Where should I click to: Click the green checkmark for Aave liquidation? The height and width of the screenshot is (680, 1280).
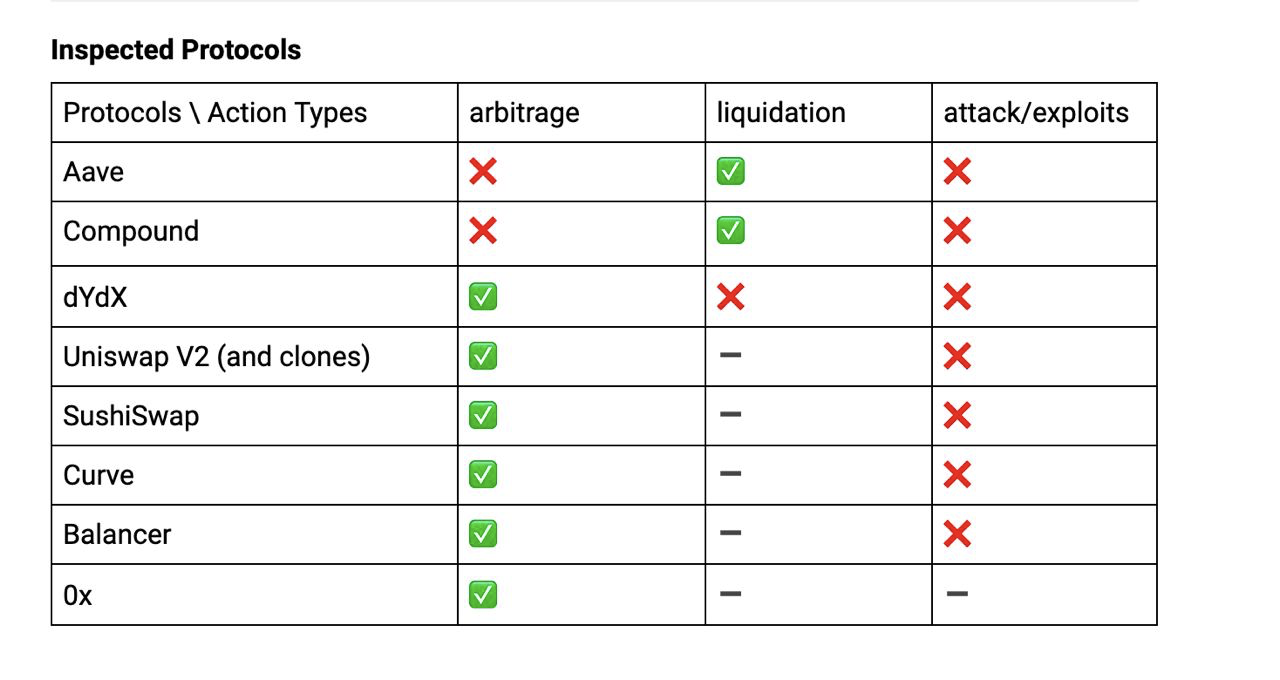(730, 172)
